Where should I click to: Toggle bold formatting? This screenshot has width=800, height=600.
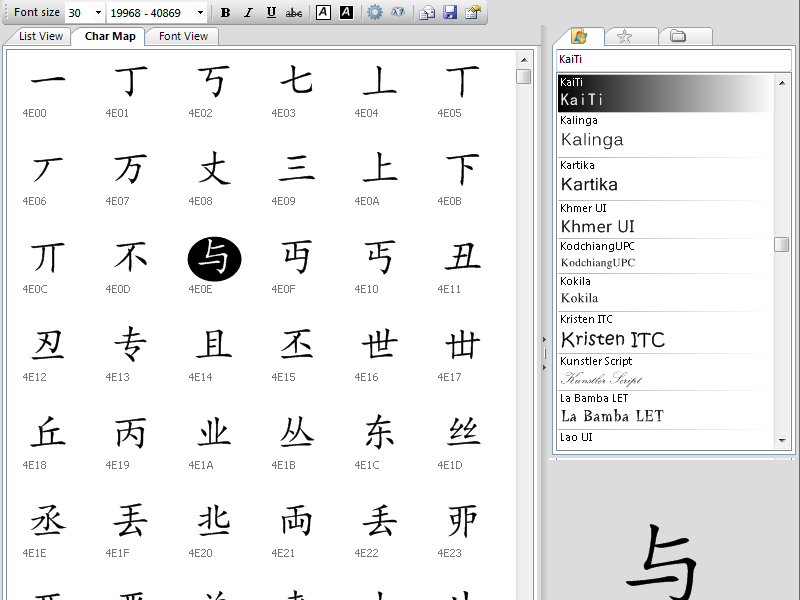(225, 13)
